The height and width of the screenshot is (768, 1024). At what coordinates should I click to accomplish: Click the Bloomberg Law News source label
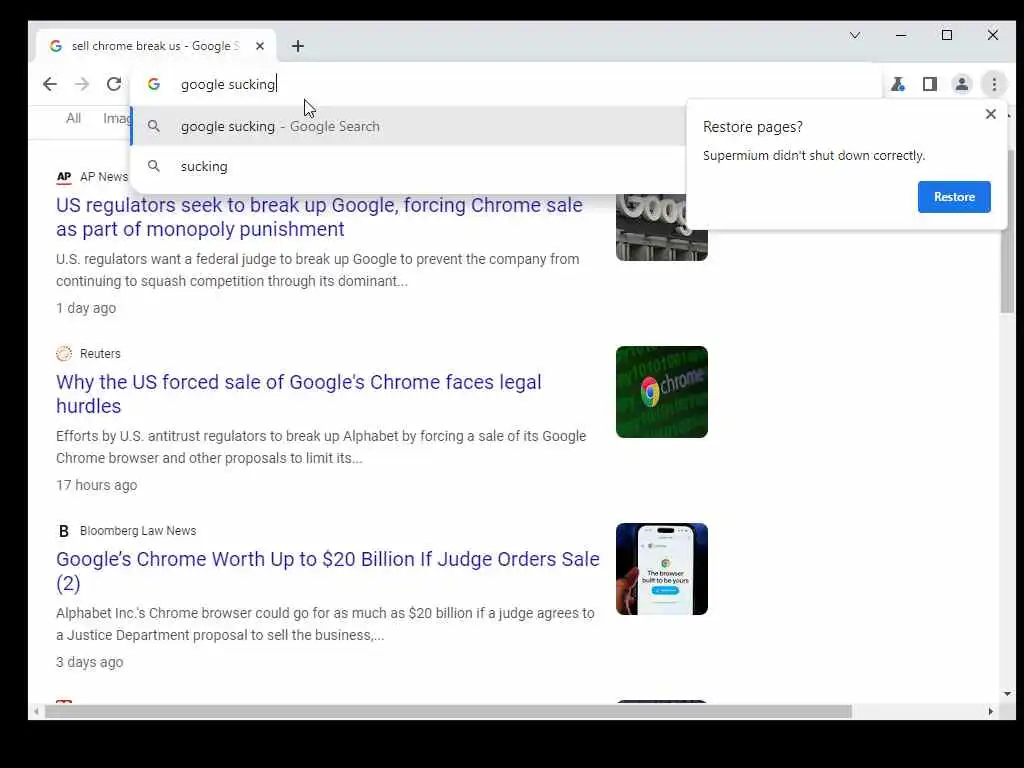[138, 531]
